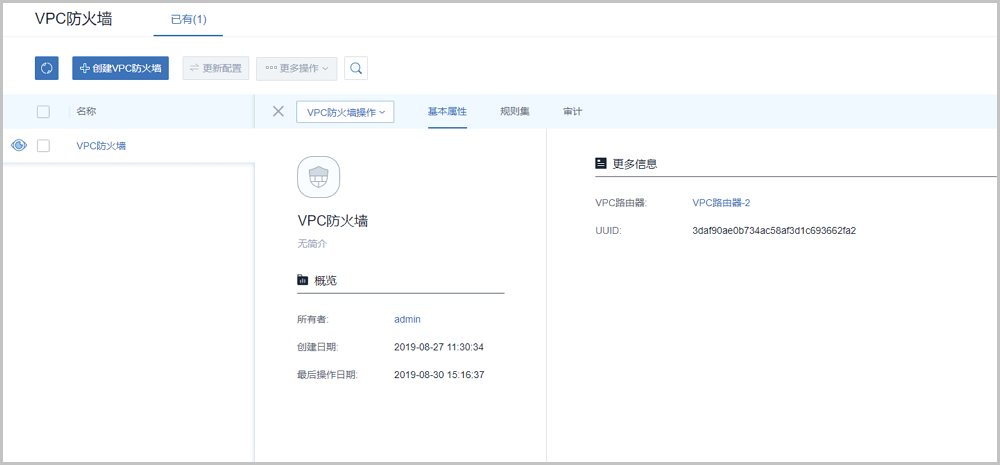
Task: Click the refresh icon button
Action: coord(47,68)
